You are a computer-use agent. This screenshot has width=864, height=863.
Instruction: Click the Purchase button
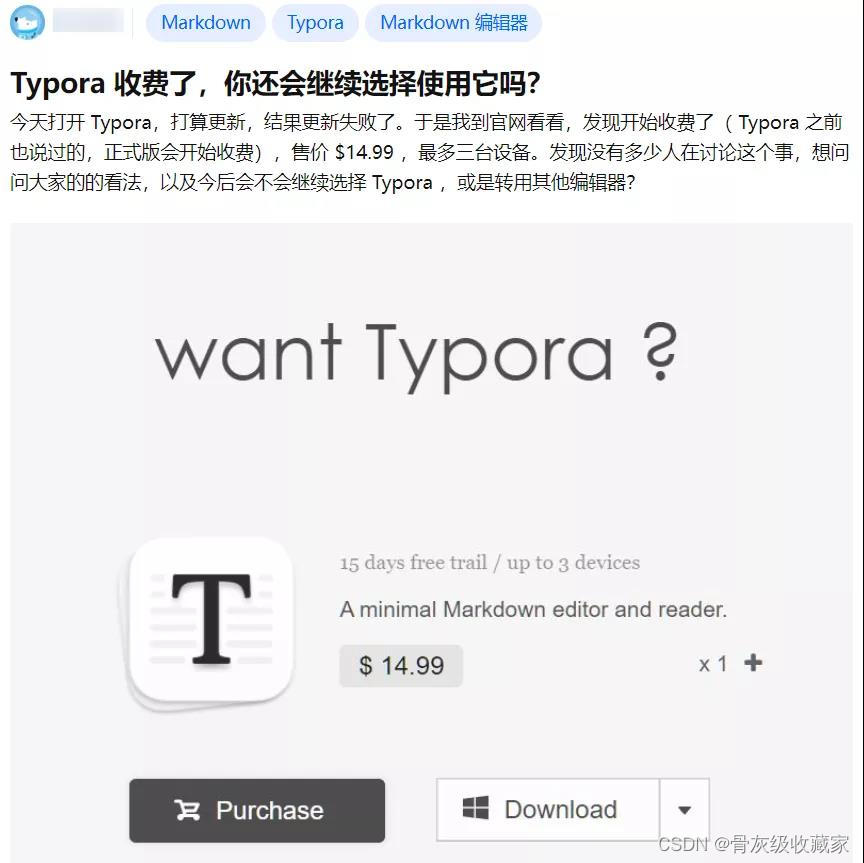pos(257,810)
